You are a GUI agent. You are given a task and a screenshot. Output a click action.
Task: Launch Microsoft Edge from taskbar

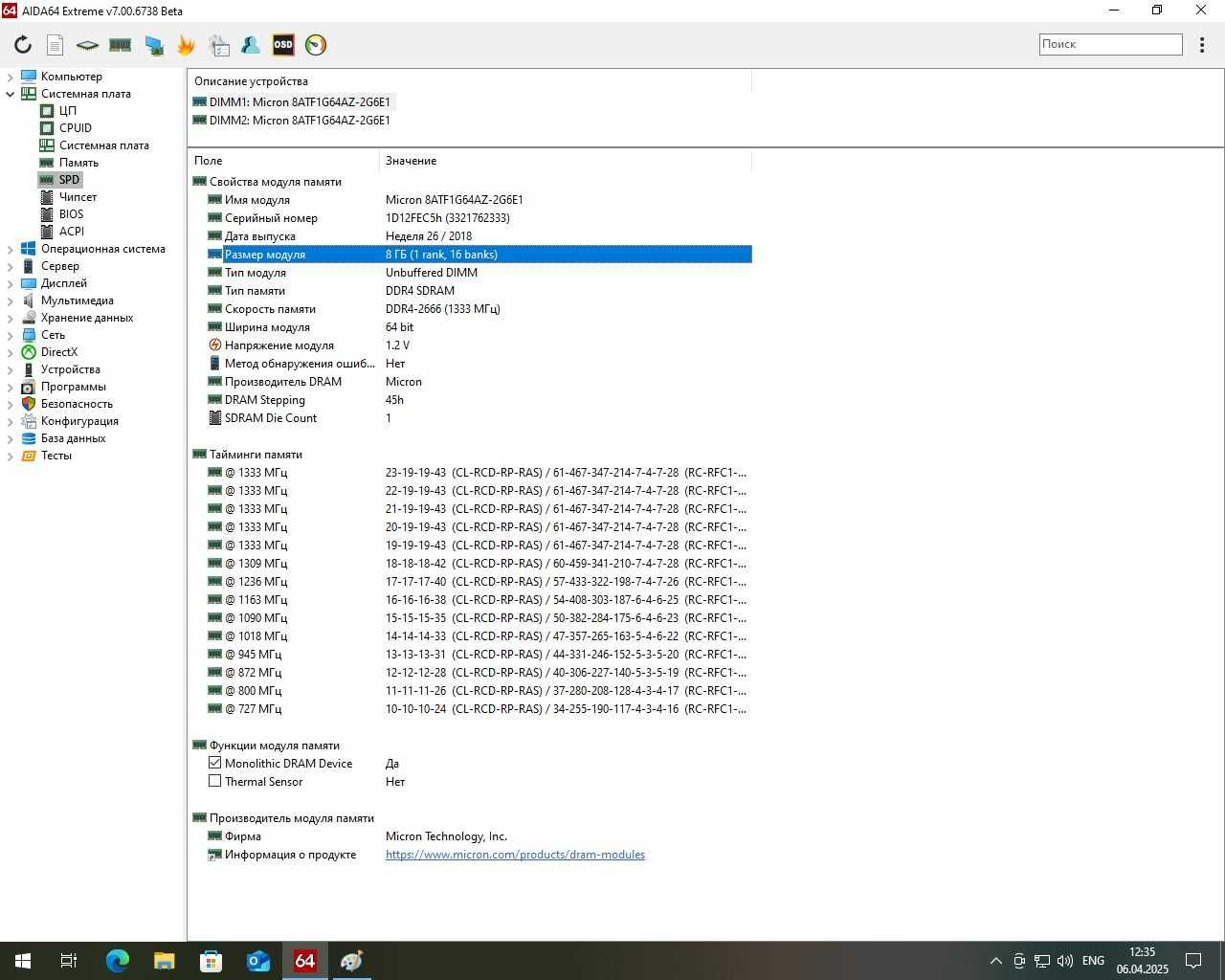[x=117, y=961]
